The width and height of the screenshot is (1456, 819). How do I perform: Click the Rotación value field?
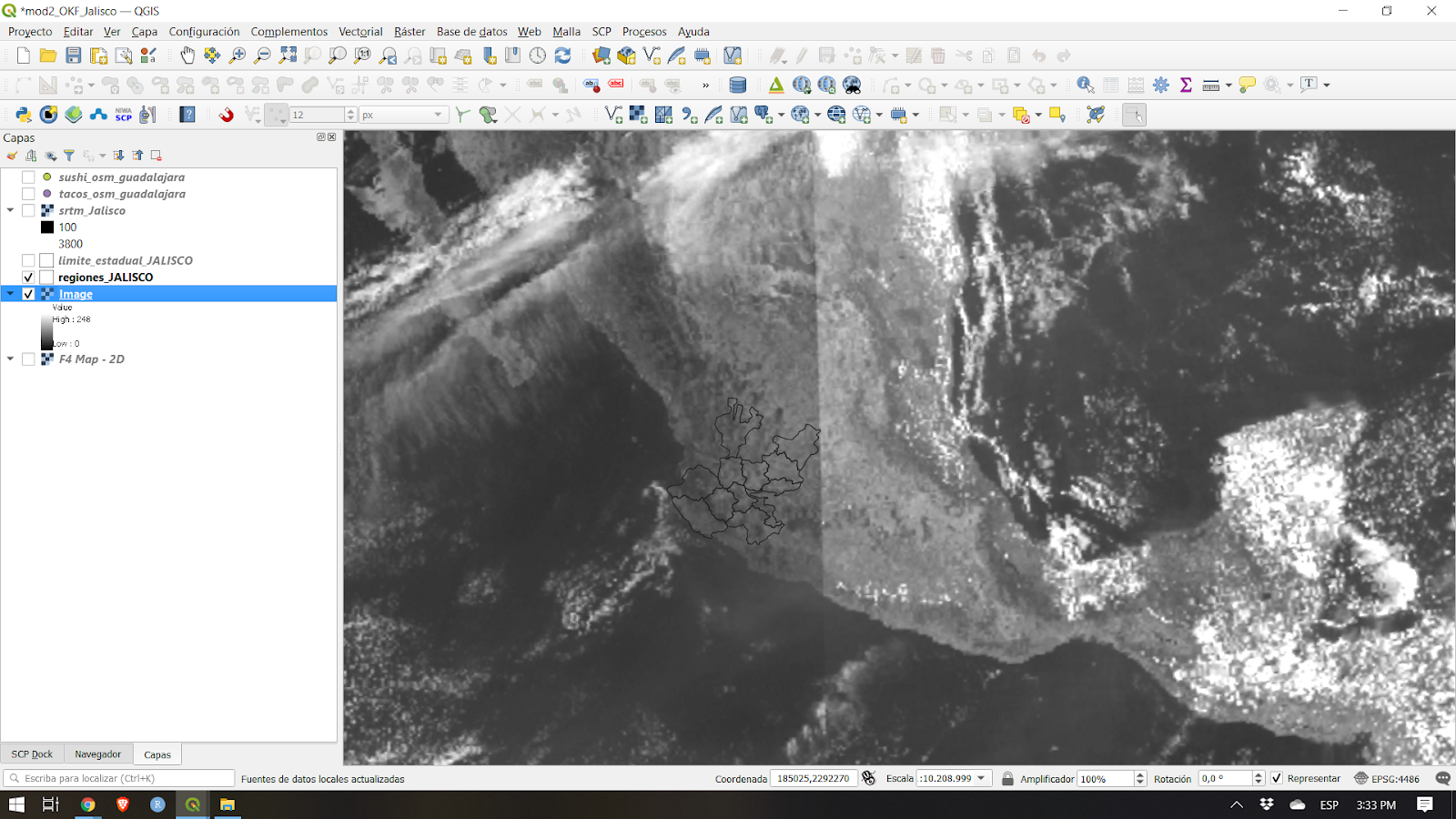point(1225,778)
